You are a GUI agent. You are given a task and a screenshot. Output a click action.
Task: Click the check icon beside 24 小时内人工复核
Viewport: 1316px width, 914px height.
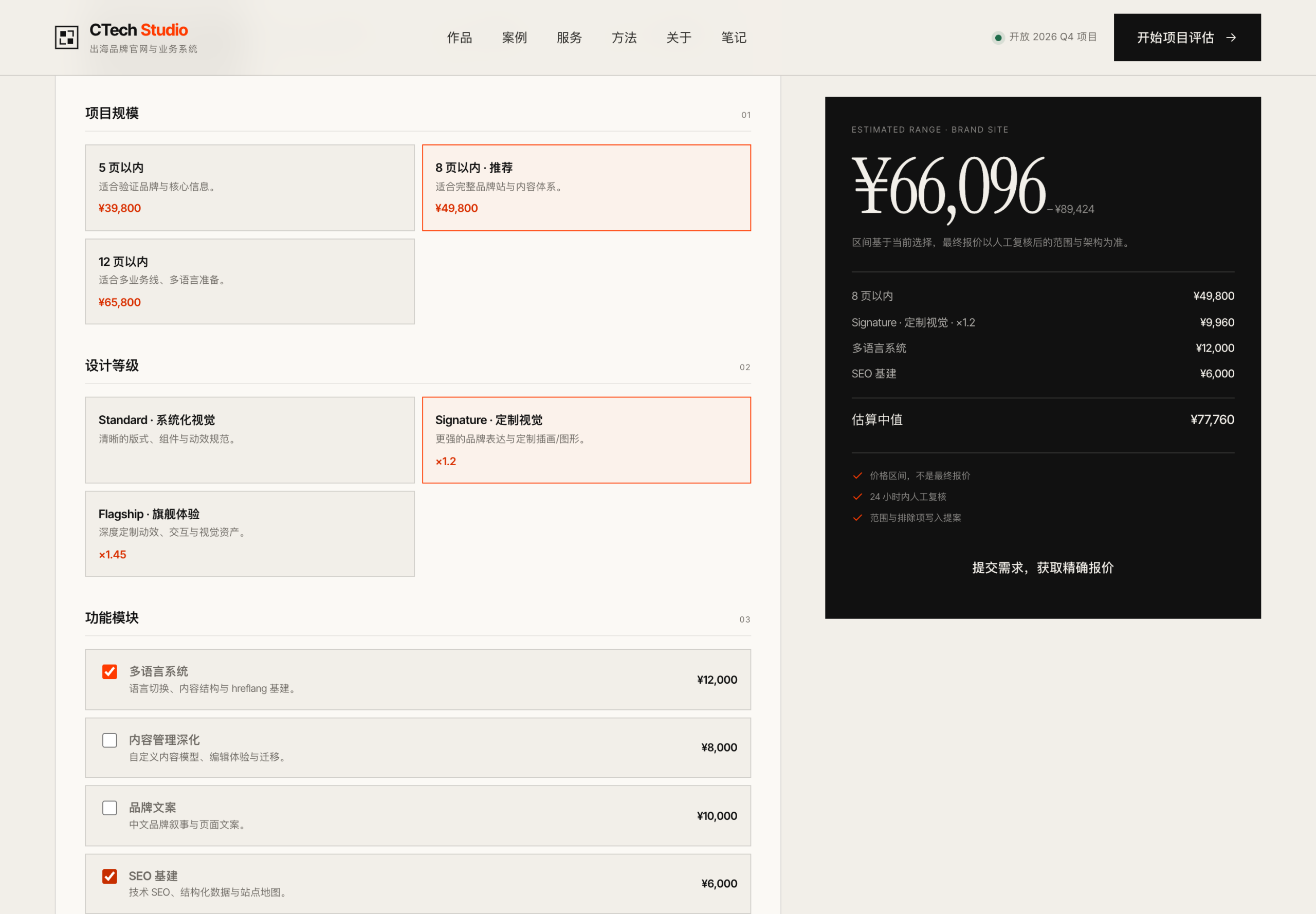tap(857, 497)
